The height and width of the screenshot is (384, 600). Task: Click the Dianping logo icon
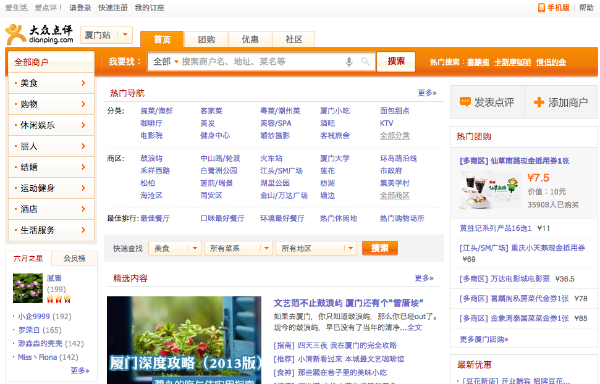16,35
